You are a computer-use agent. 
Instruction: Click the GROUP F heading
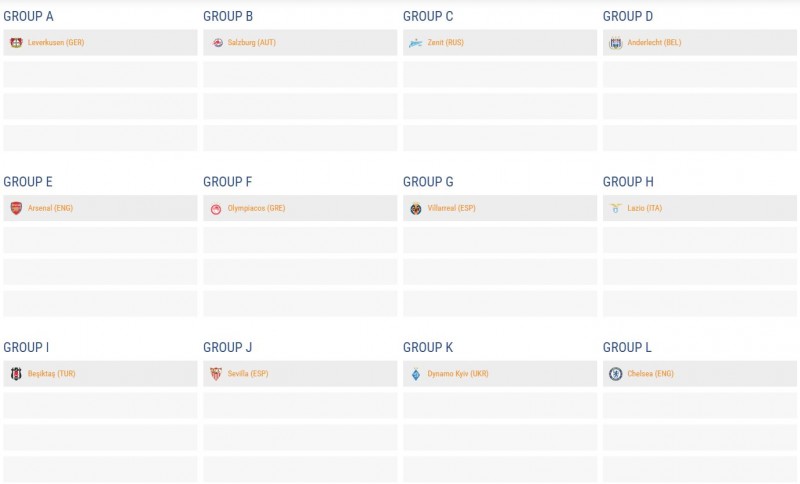pos(227,182)
